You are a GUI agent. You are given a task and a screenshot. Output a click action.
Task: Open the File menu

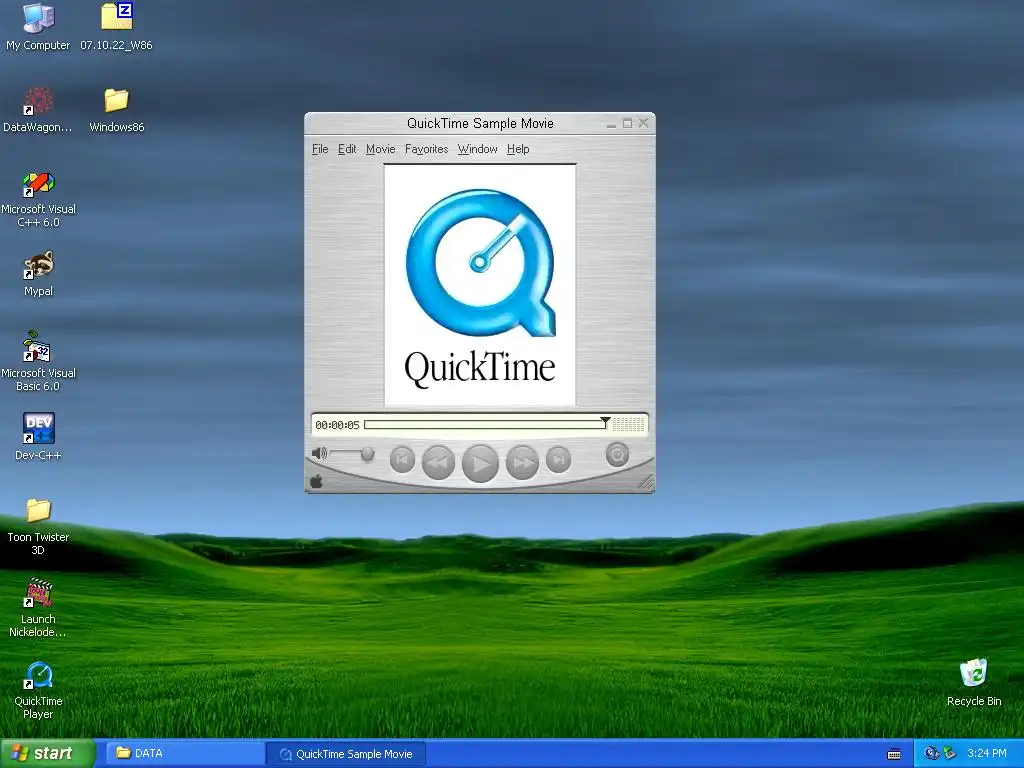(320, 149)
